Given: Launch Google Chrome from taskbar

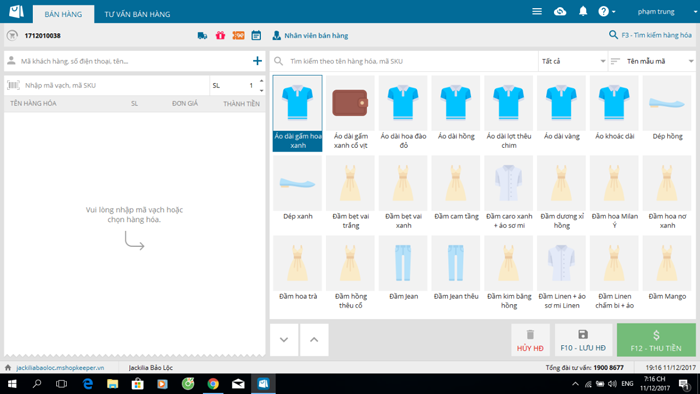Looking at the screenshot, I should [x=213, y=384].
